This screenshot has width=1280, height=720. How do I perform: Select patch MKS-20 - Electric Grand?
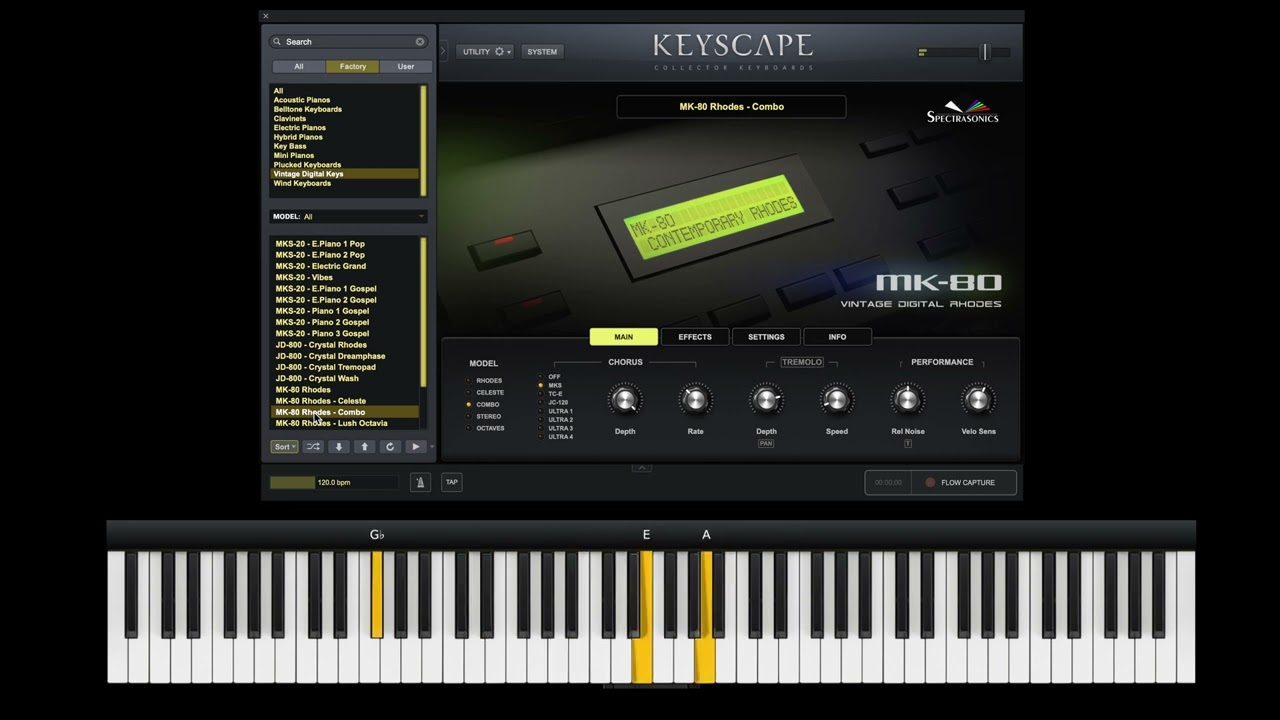pyautogui.click(x=321, y=266)
